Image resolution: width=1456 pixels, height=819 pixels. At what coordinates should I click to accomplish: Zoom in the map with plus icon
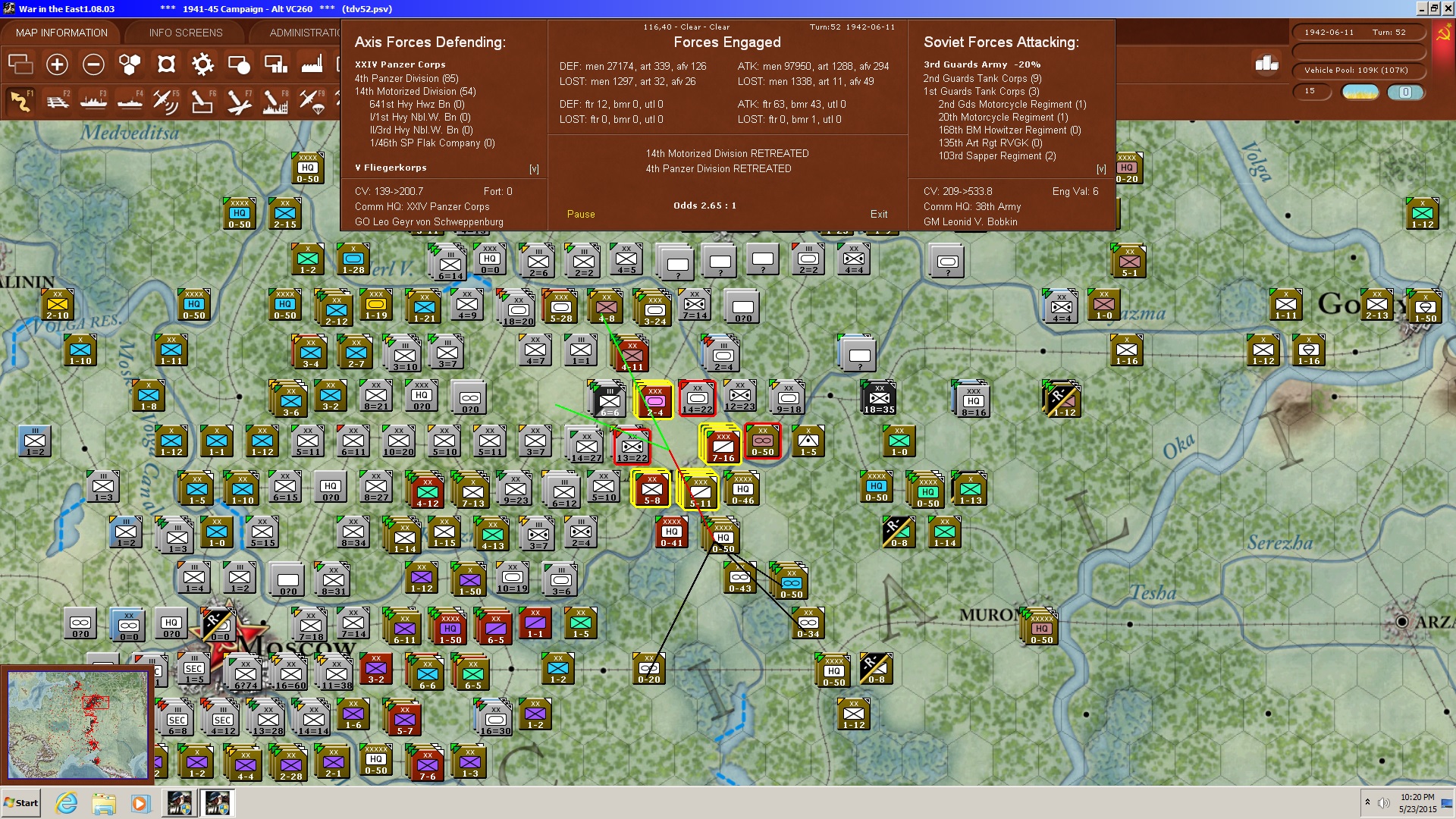pyautogui.click(x=57, y=64)
